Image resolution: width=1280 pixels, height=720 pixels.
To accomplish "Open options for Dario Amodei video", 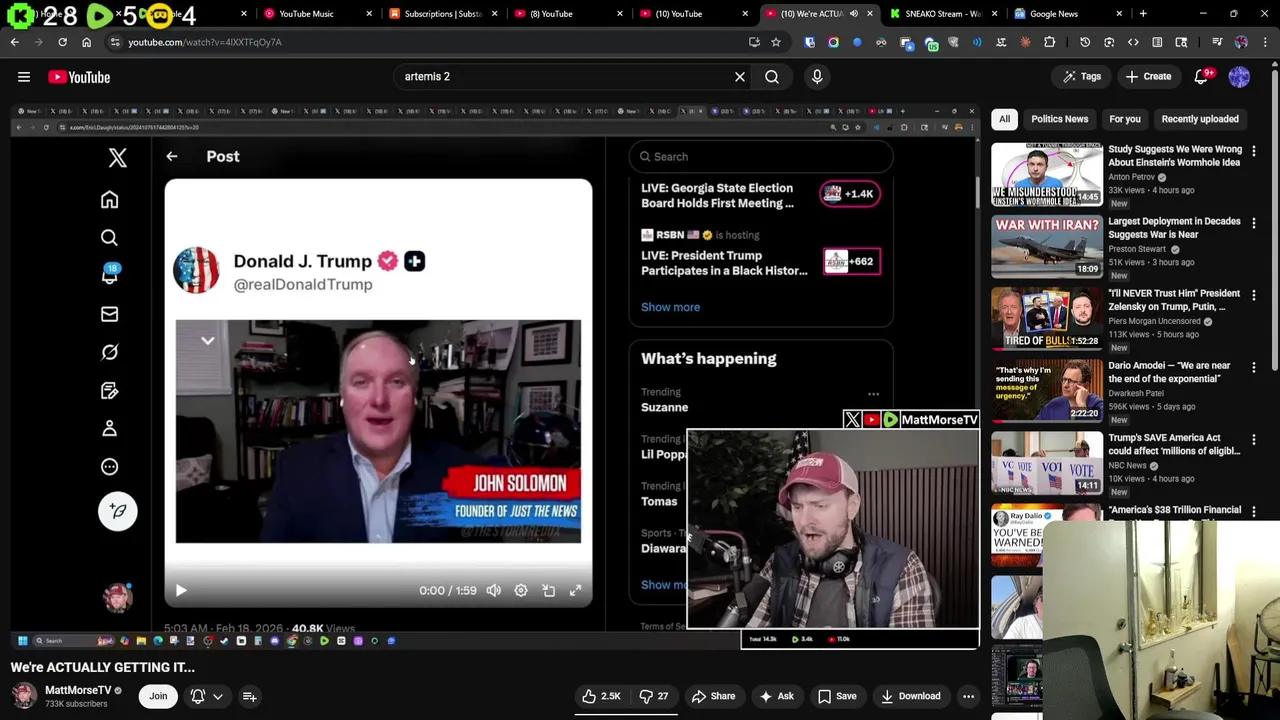I will pyautogui.click(x=1254, y=367).
